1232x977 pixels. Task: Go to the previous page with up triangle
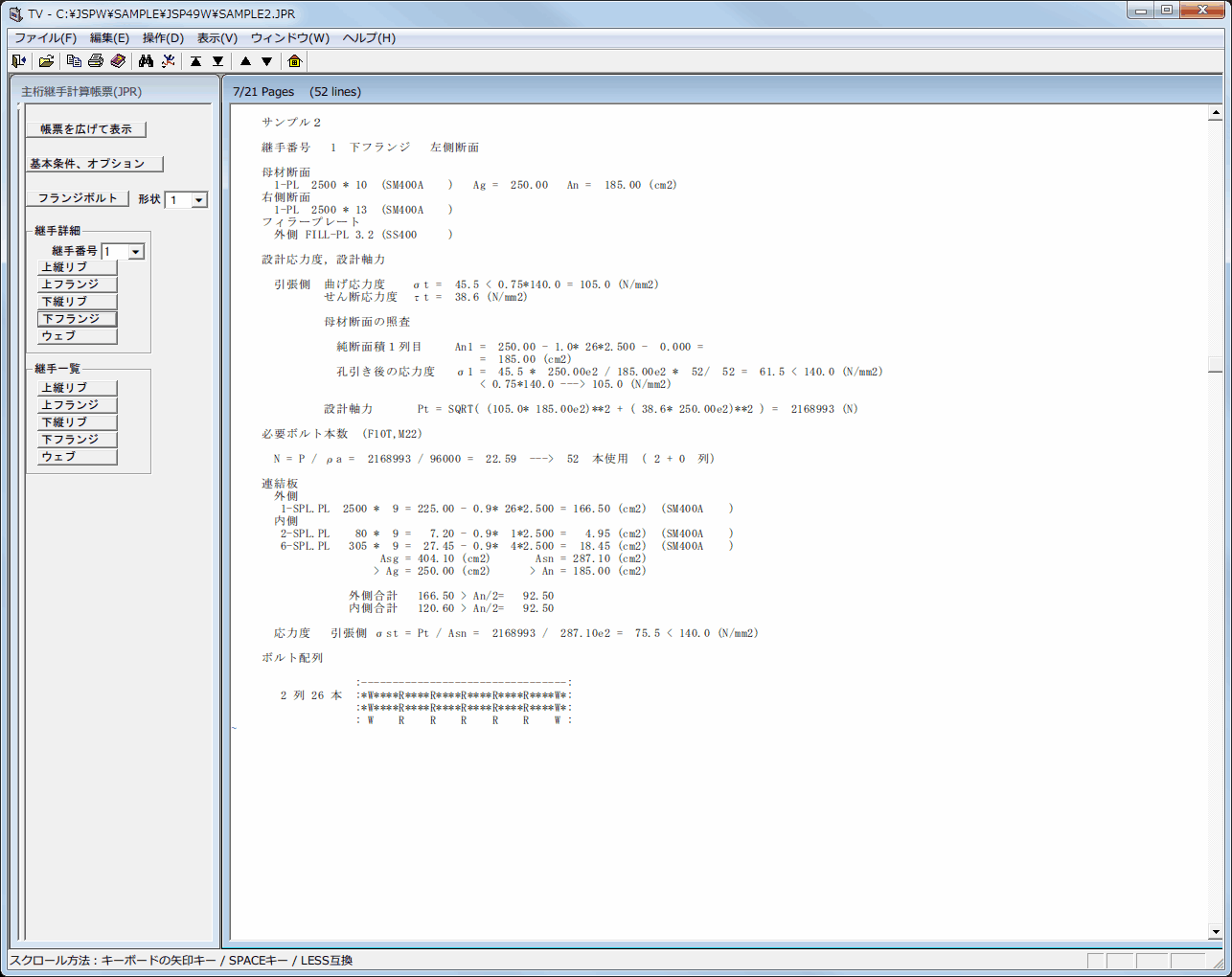(x=245, y=61)
